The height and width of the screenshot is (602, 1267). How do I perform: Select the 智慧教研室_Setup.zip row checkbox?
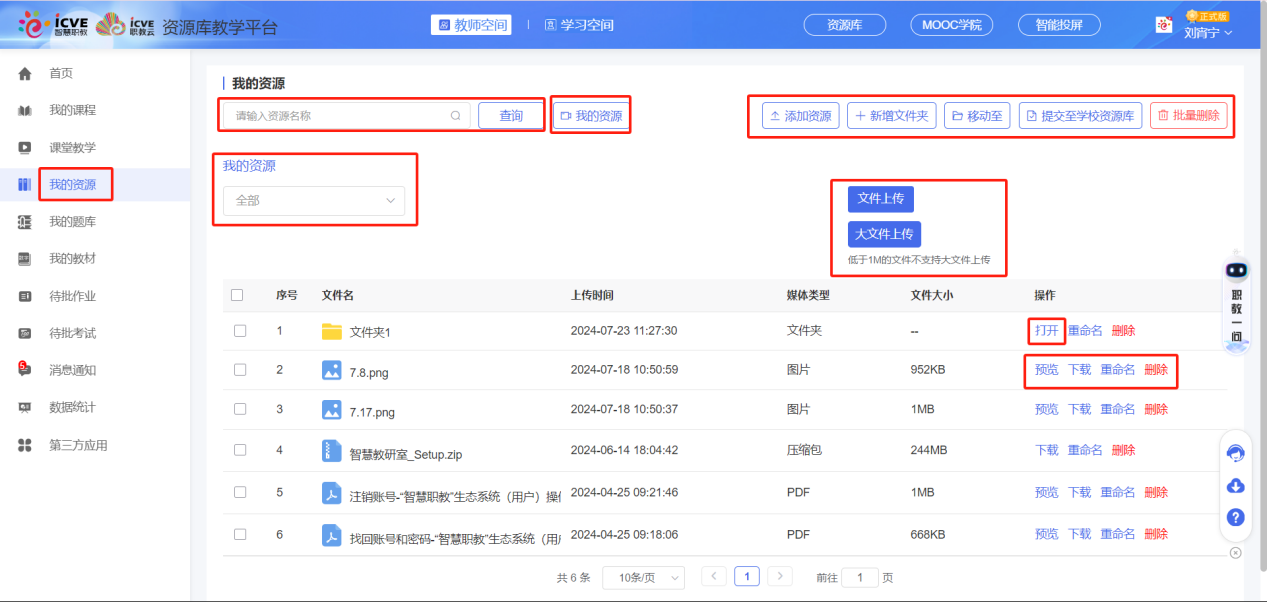(x=240, y=450)
